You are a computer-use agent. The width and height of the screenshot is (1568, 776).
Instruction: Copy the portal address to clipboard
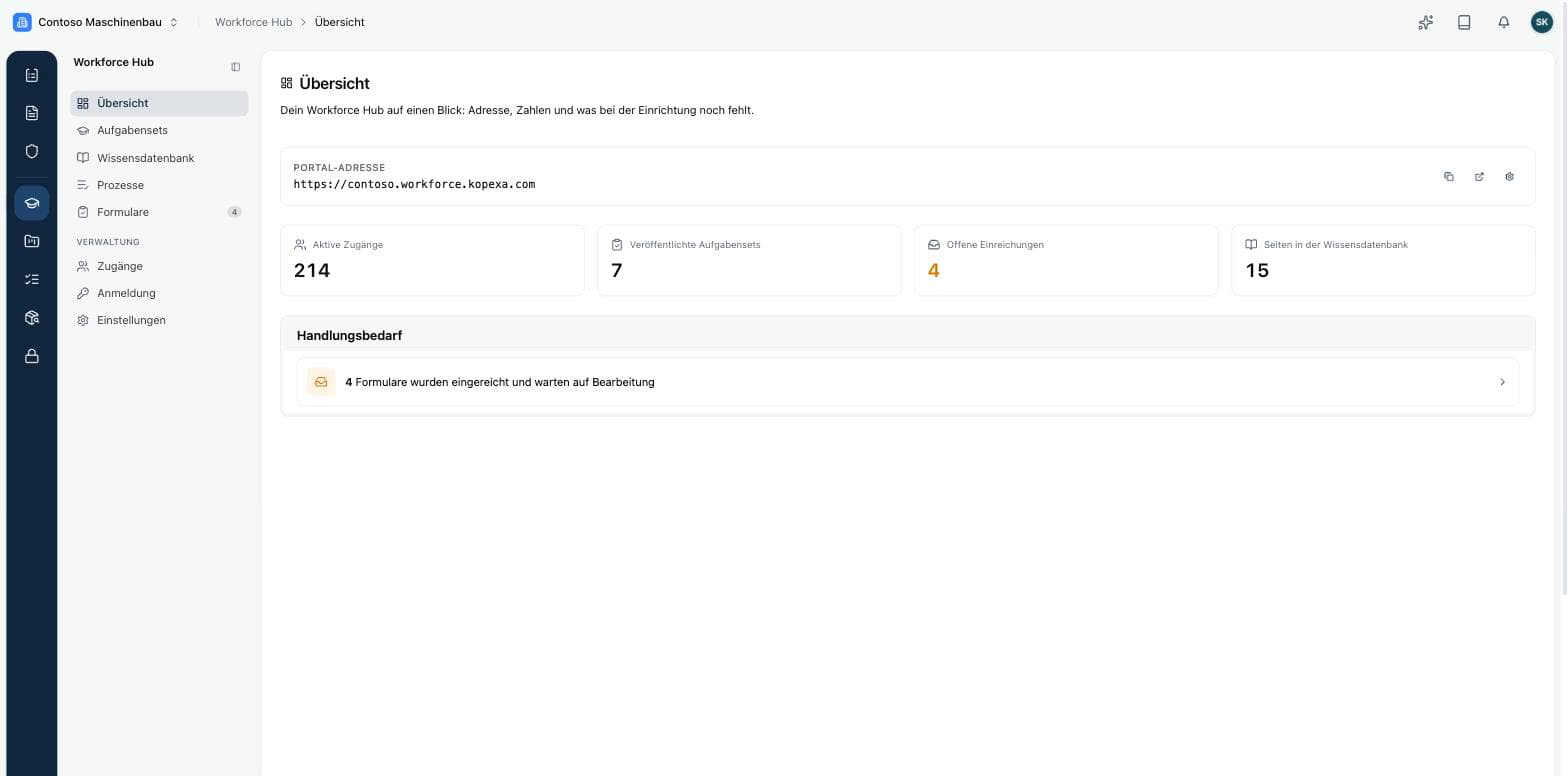click(1449, 177)
